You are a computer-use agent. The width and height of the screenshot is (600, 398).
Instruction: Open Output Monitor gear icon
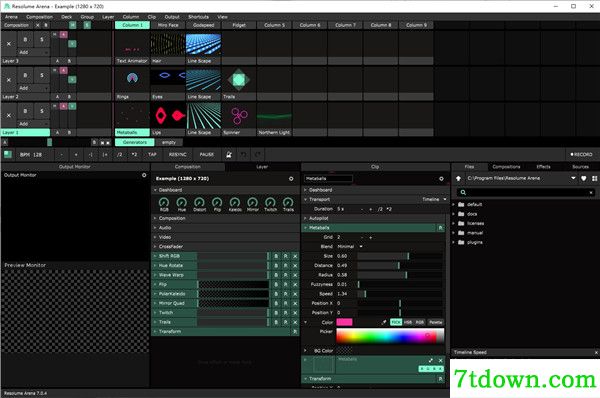144,175
